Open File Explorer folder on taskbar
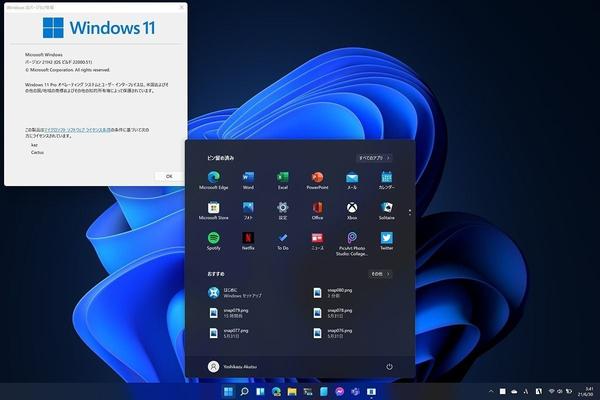This screenshot has width=600, height=400. click(292, 391)
